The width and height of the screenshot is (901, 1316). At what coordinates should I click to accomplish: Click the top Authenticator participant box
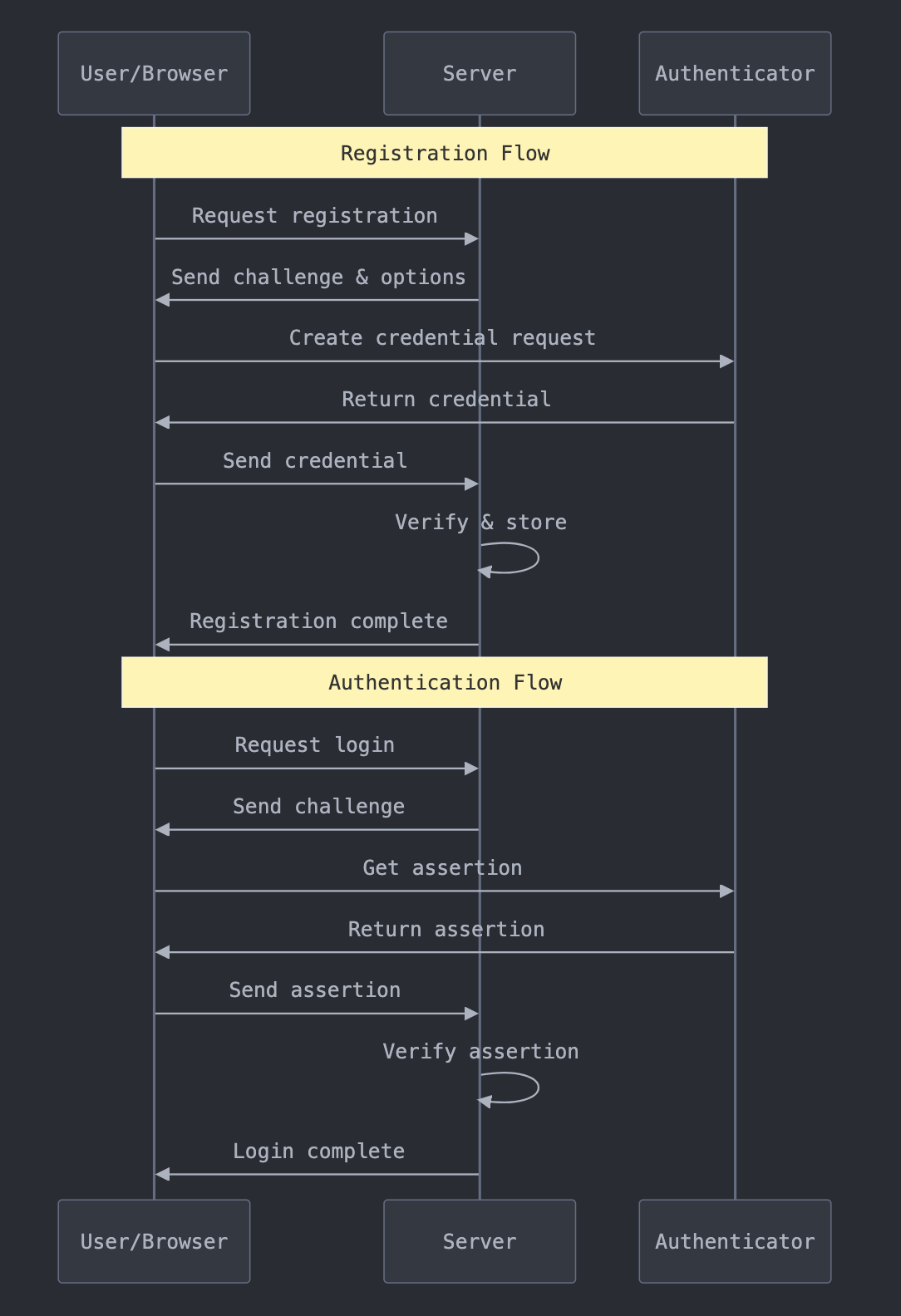click(x=734, y=73)
